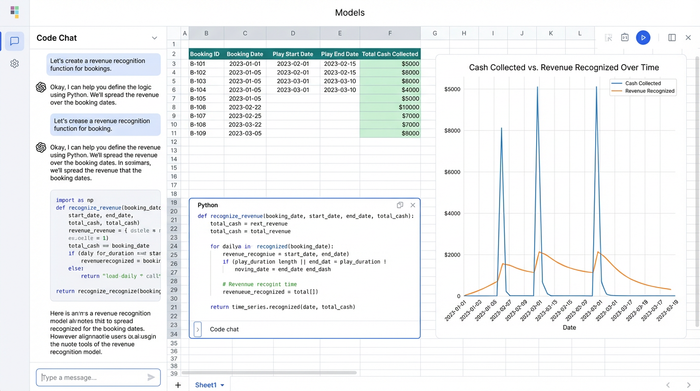
Task: Open settings gear in left sidebar
Action: (x=14, y=64)
